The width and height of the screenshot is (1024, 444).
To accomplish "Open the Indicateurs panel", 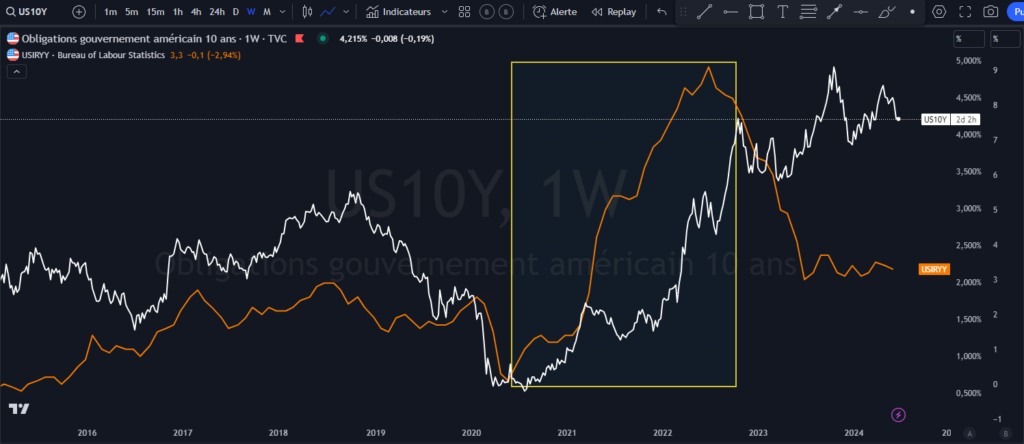I will (398, 12).
